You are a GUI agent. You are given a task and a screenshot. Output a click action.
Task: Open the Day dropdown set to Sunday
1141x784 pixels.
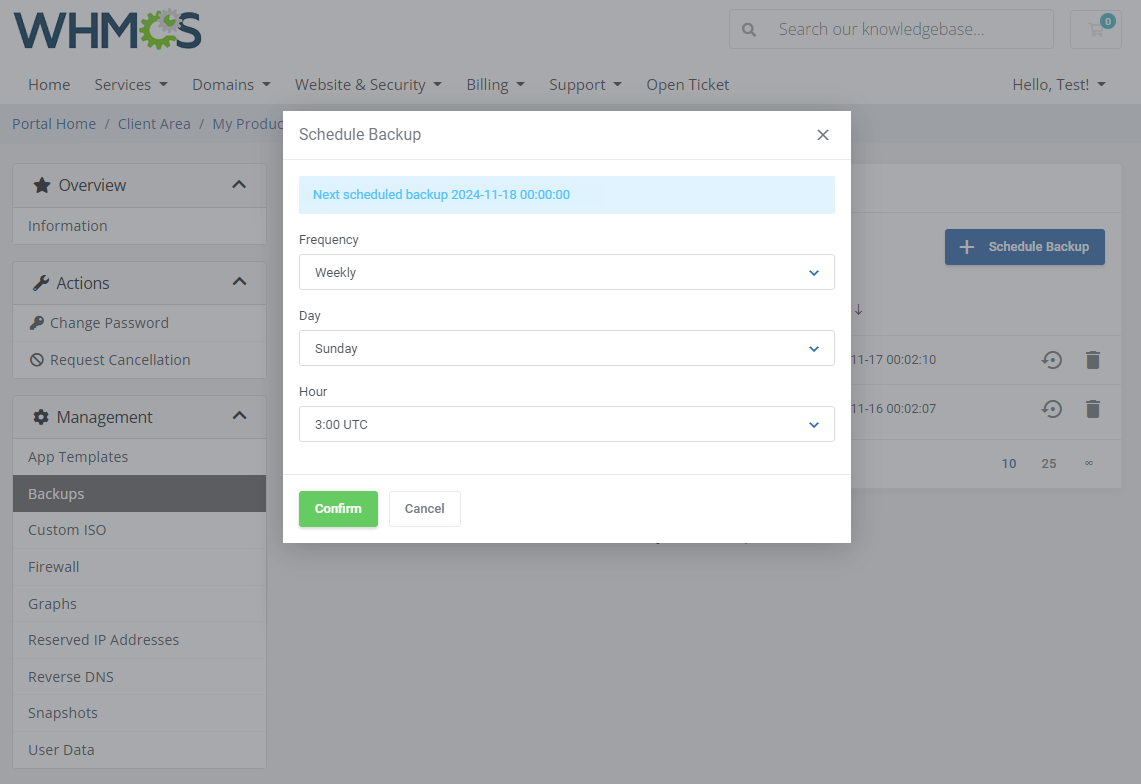click(566, 348)
